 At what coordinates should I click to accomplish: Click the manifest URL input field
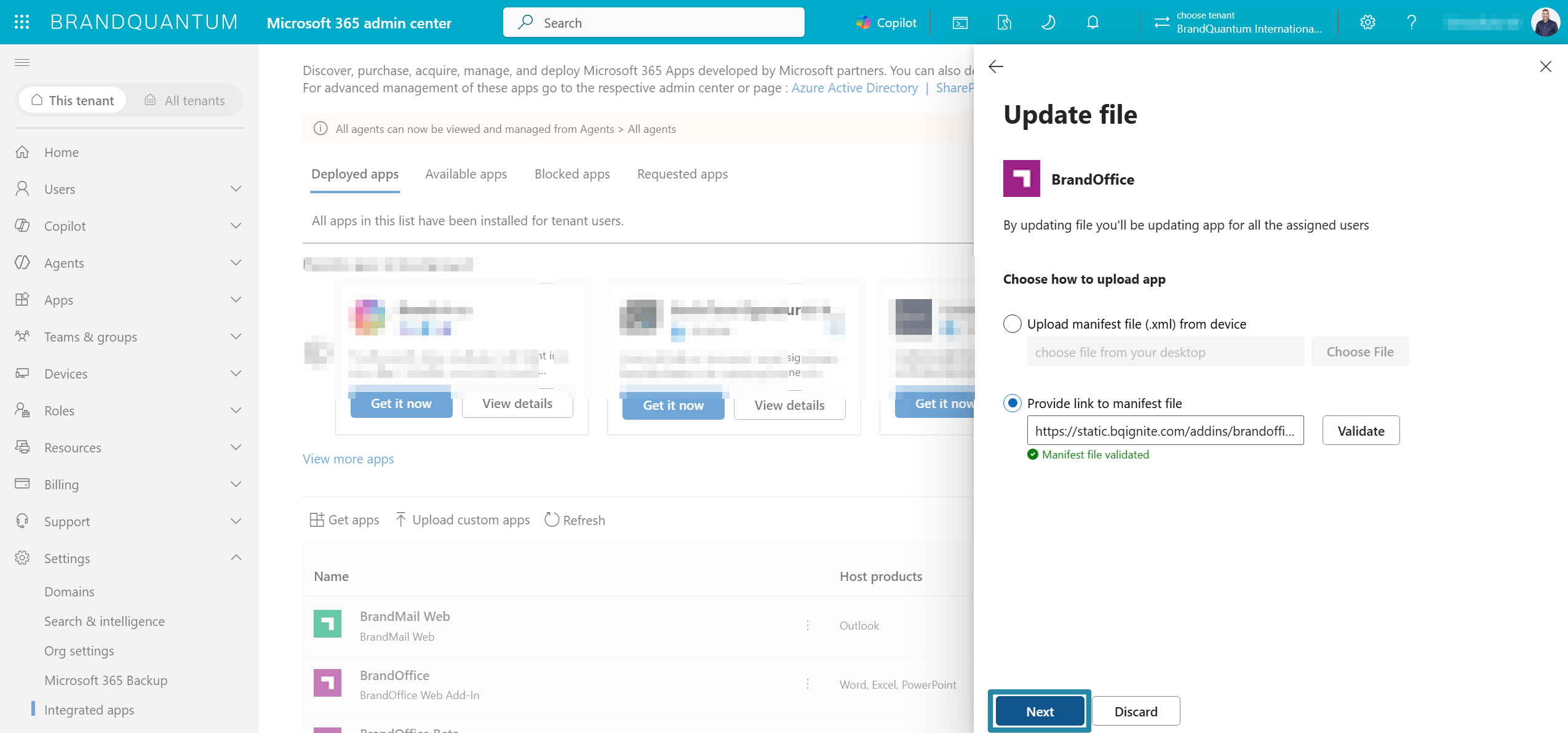click(1165, 431)
